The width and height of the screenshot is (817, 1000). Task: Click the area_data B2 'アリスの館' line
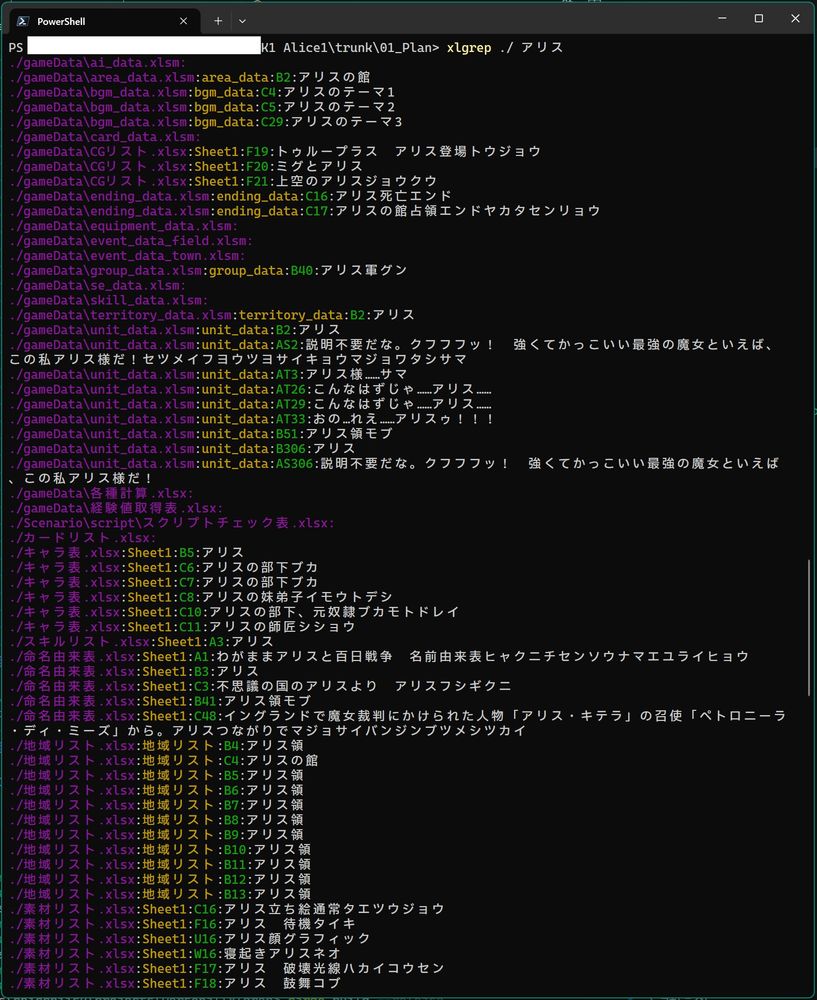189,77
